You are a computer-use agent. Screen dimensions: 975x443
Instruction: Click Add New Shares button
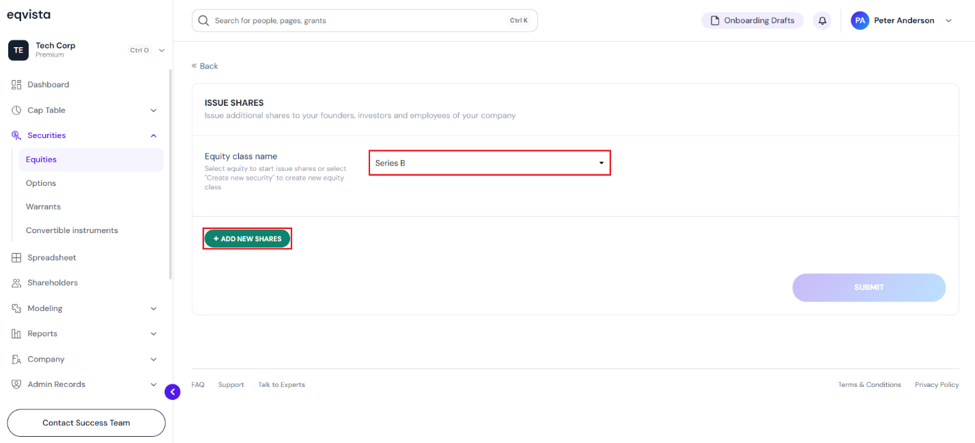pos(247,238)
